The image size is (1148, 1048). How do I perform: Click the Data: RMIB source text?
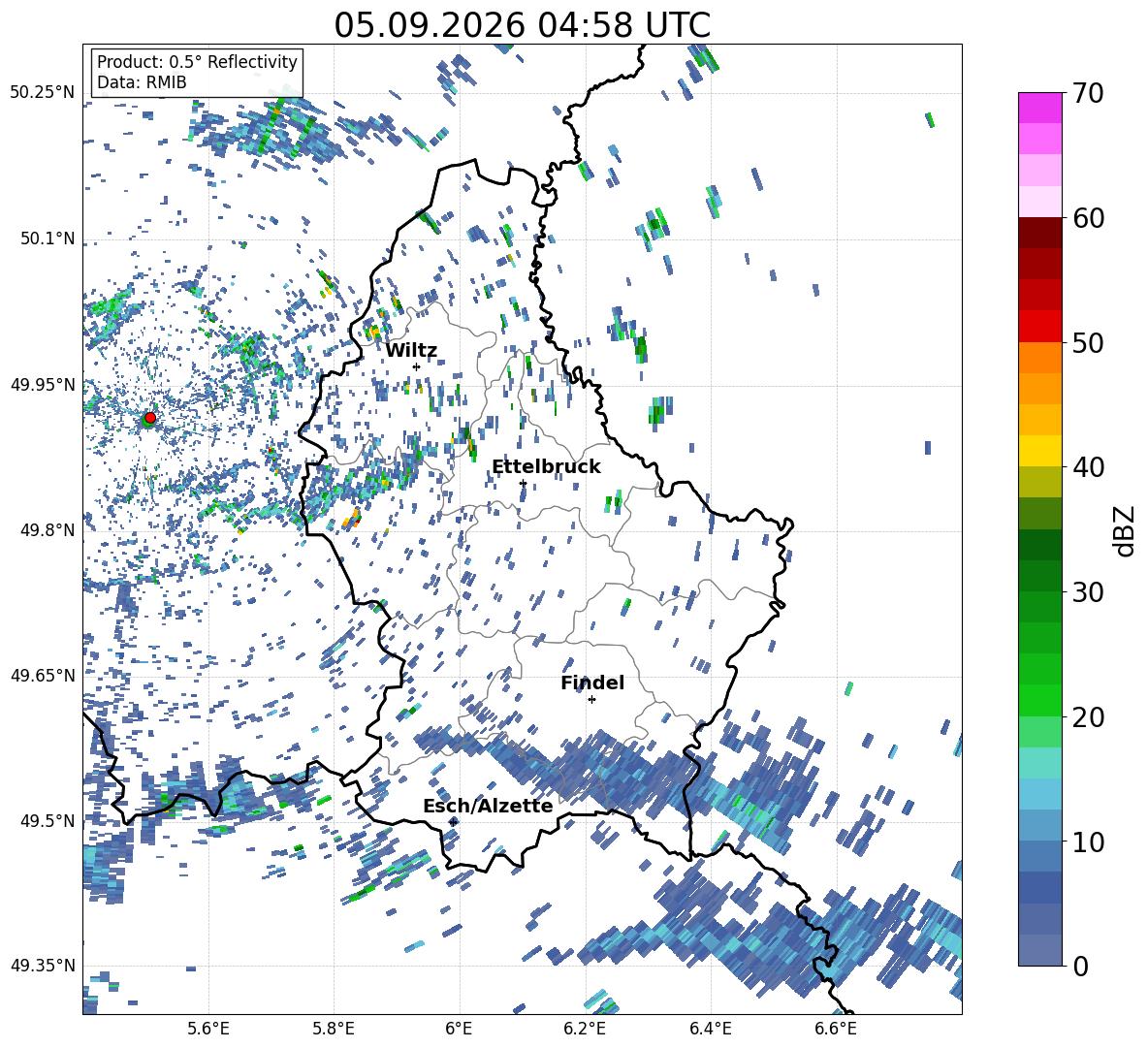142,82
